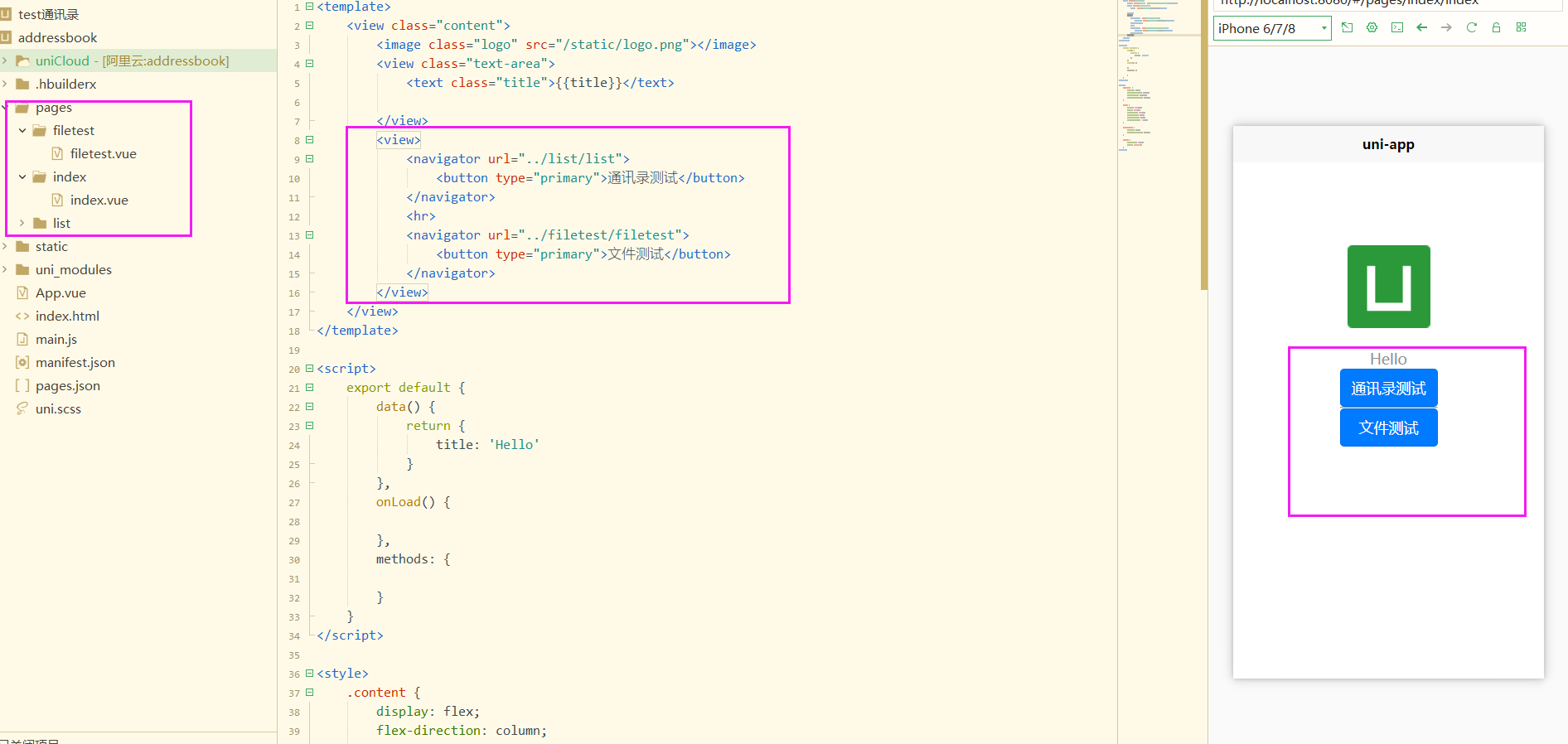Select the pages folder
The image size is (1568, 744).
(54, 107)
